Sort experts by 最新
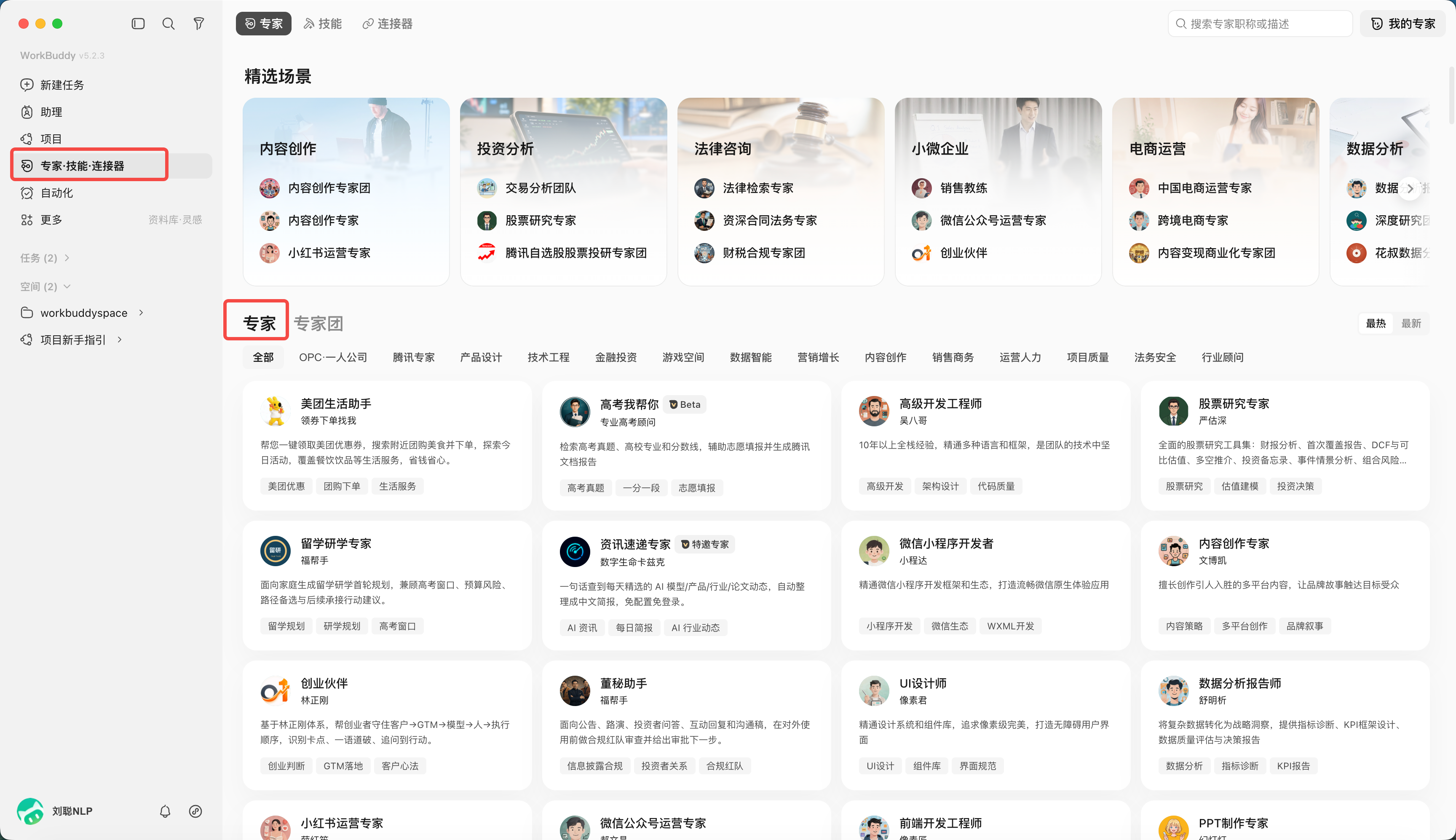The height and width of the screenshot is (840, 1456). (1411, 324)
